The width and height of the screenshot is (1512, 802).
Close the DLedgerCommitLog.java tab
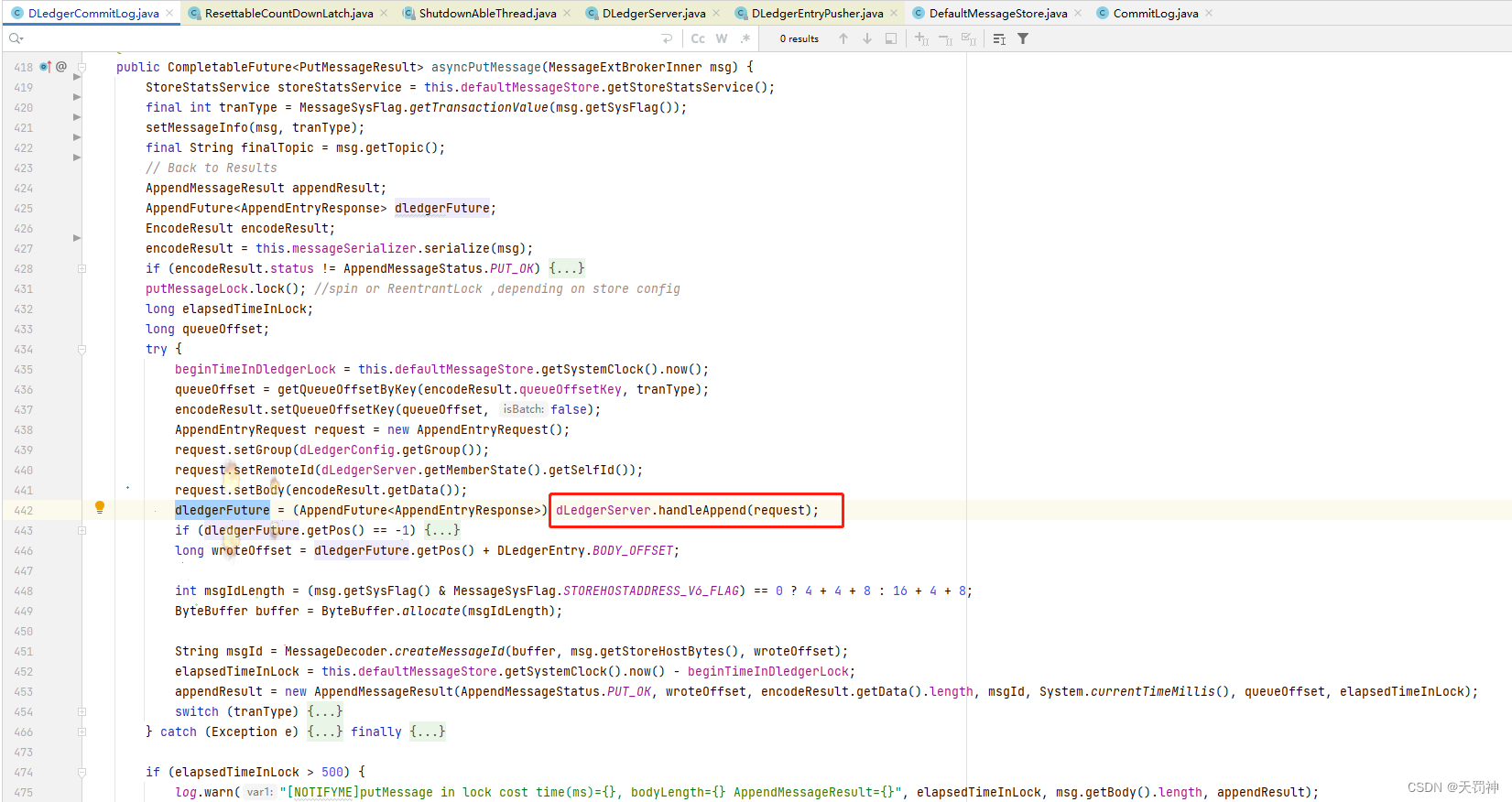click(x=169, y=13)
